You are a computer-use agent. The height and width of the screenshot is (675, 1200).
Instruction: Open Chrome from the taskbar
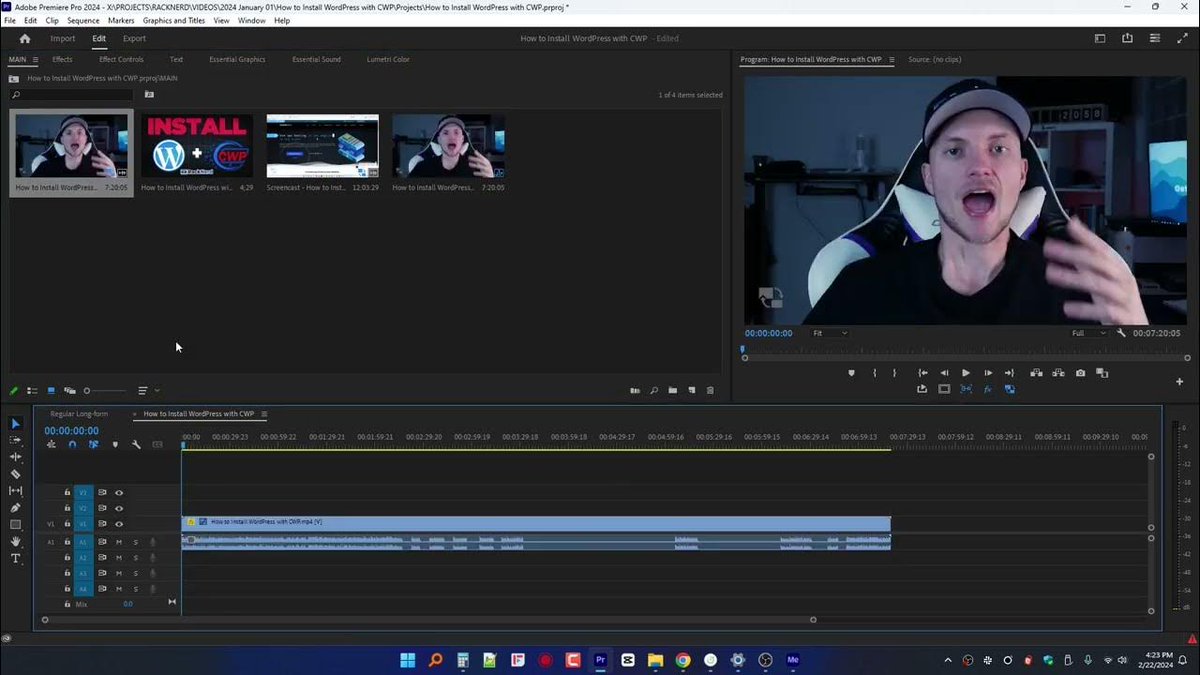pos(683,660)
